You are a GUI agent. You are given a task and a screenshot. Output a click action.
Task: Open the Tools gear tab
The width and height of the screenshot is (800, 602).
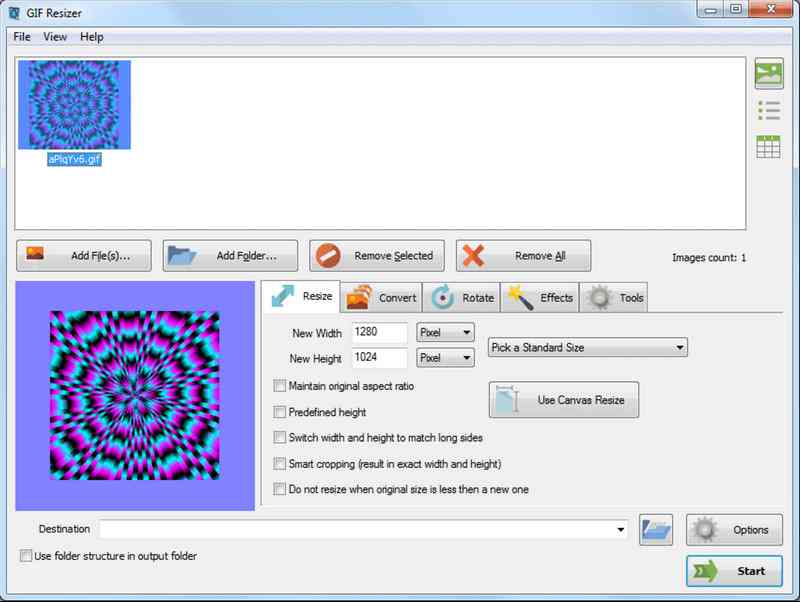click(x=597, y=296)
